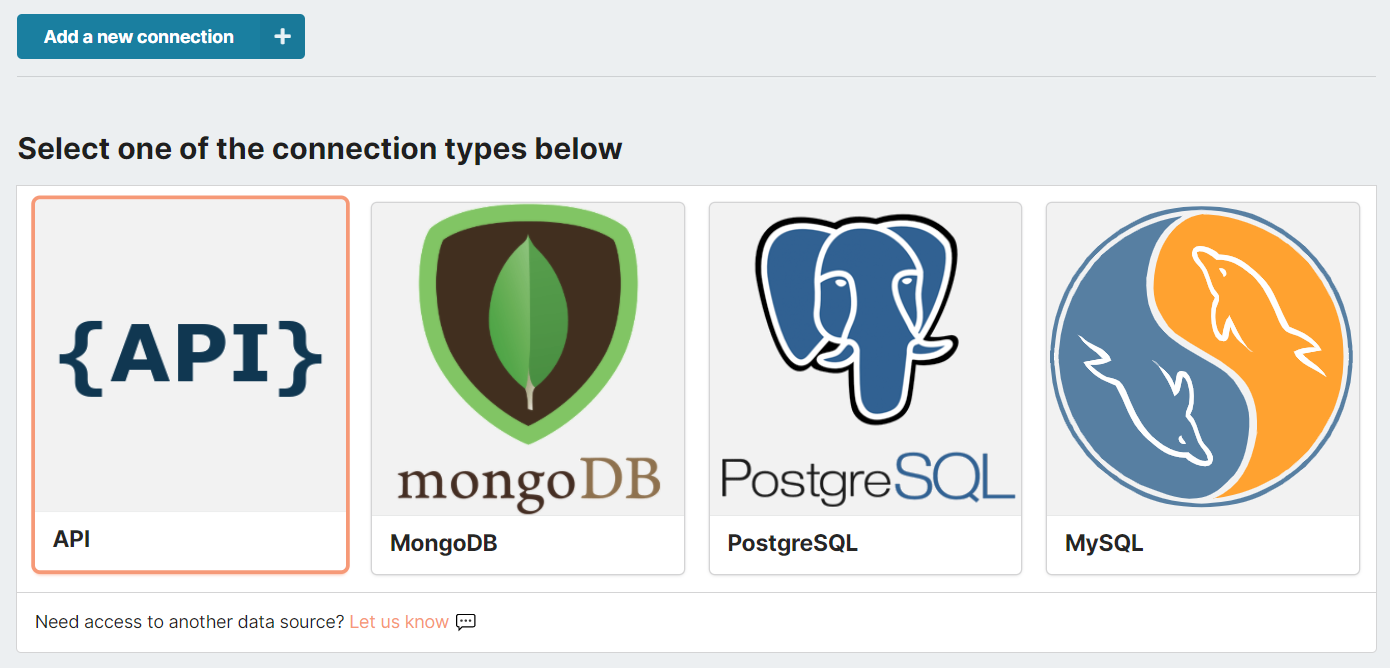This screenshot has width=1390, height=668.
Task: Follow the Let us know link
Action: coord(399,622)
